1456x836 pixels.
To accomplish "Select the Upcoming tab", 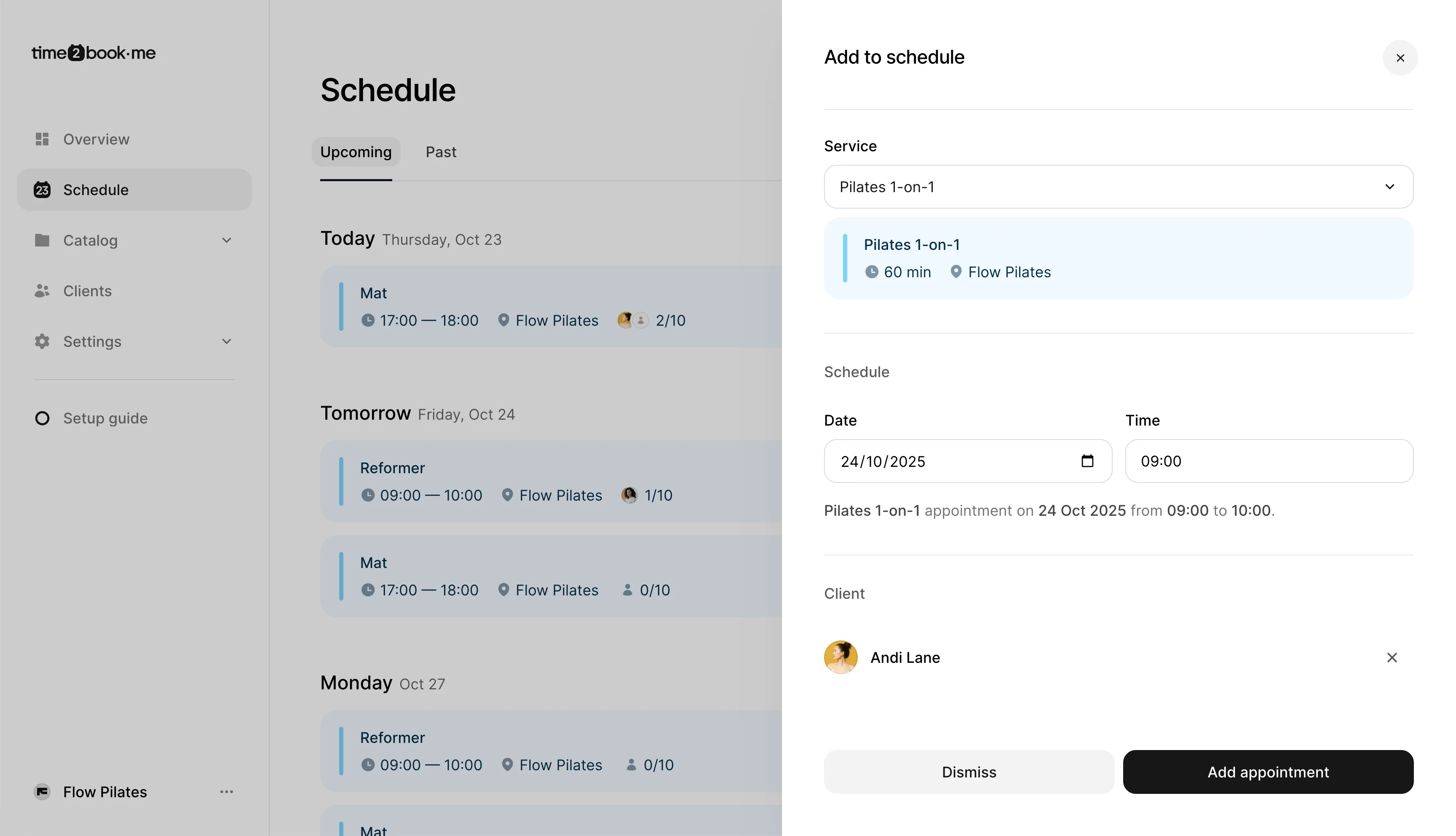I will tap(356, 152).
